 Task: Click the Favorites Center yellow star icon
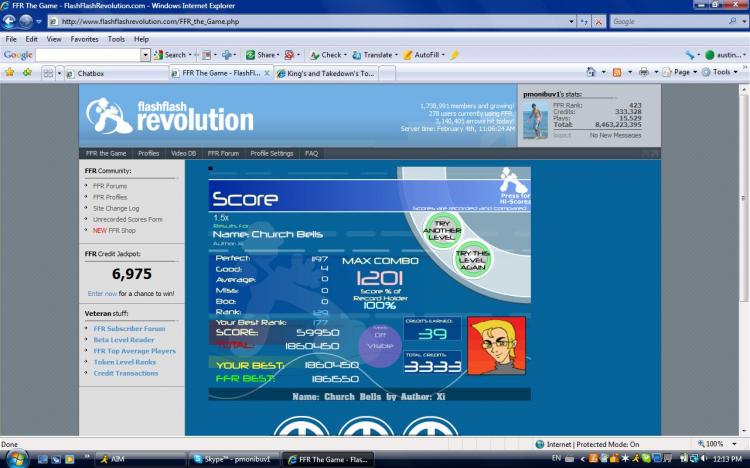[10, 73]
